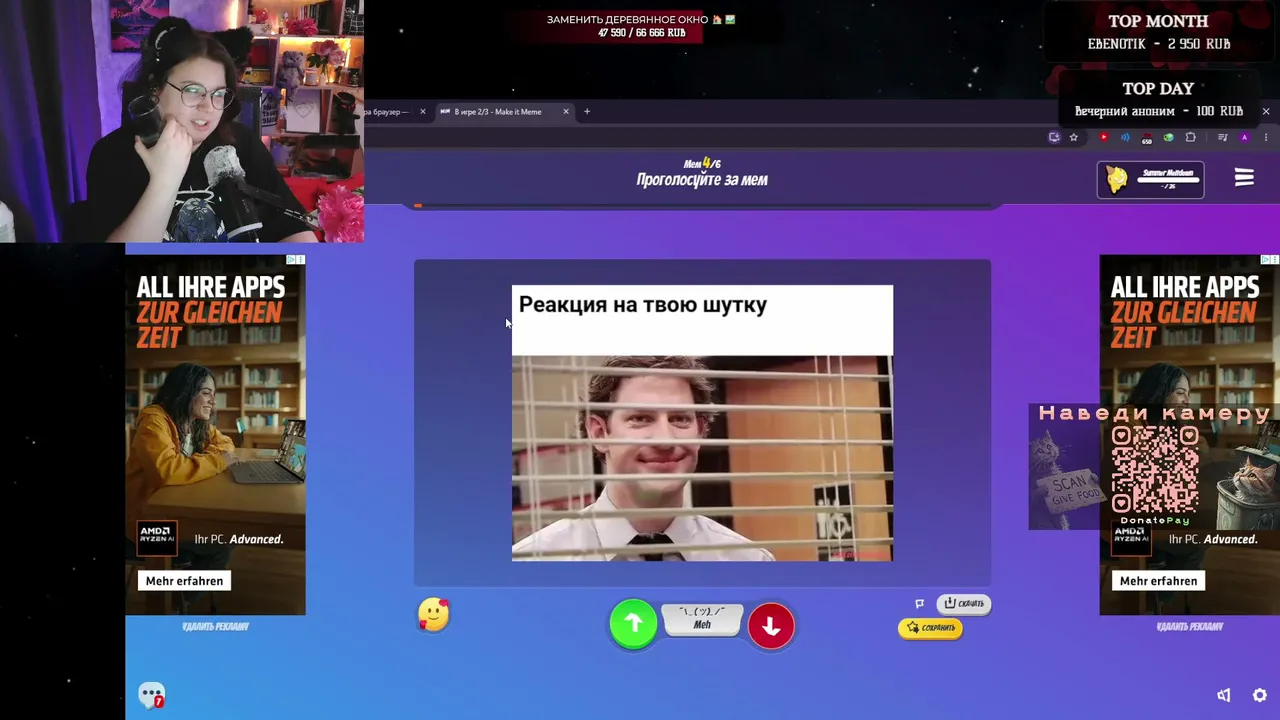1280x720 pixels.
Task: Open a new browser tab
Action: click(x=587, y=112)
